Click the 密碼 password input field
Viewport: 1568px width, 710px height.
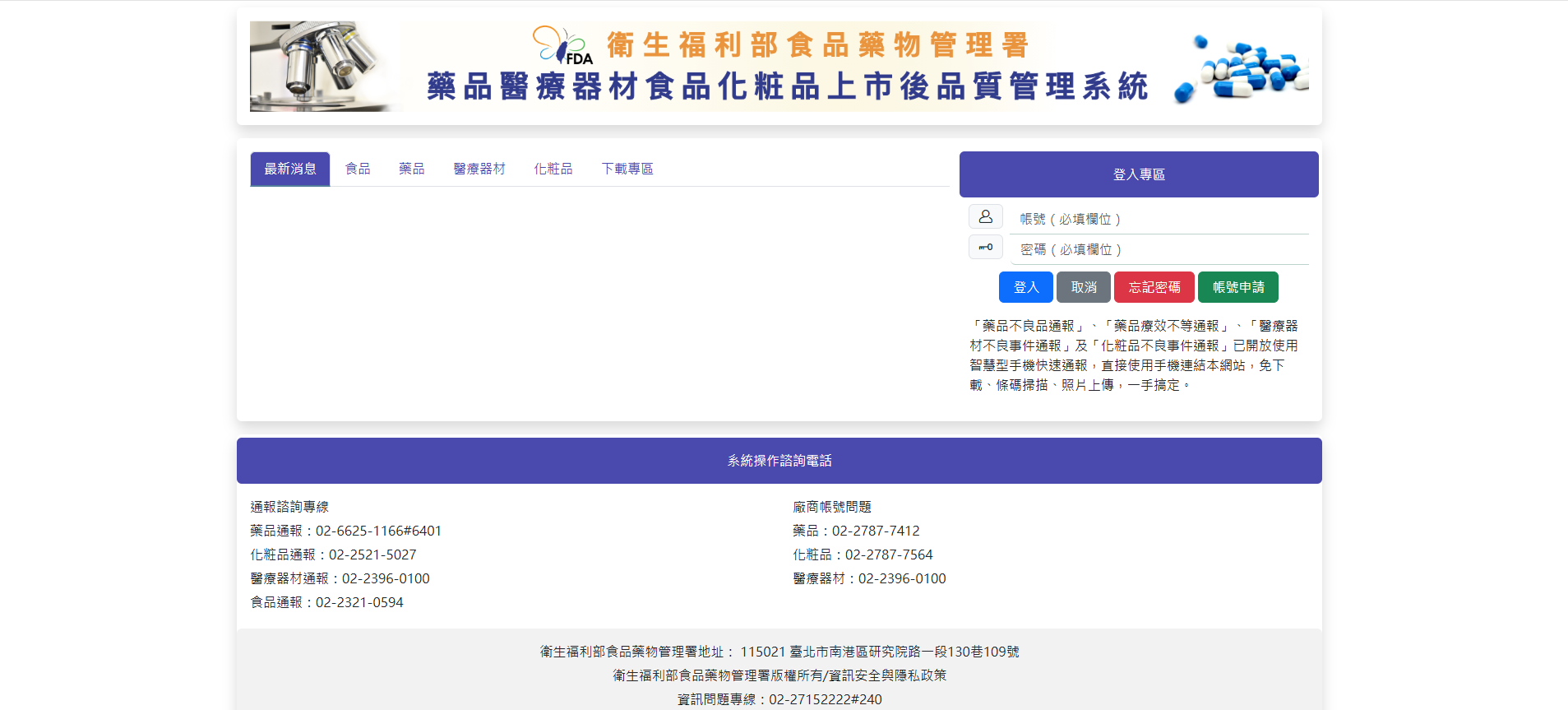[1159, 249]
